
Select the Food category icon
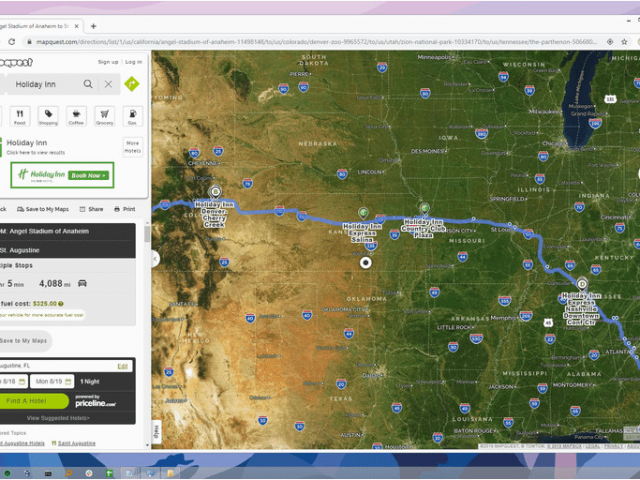coord(20,116)
